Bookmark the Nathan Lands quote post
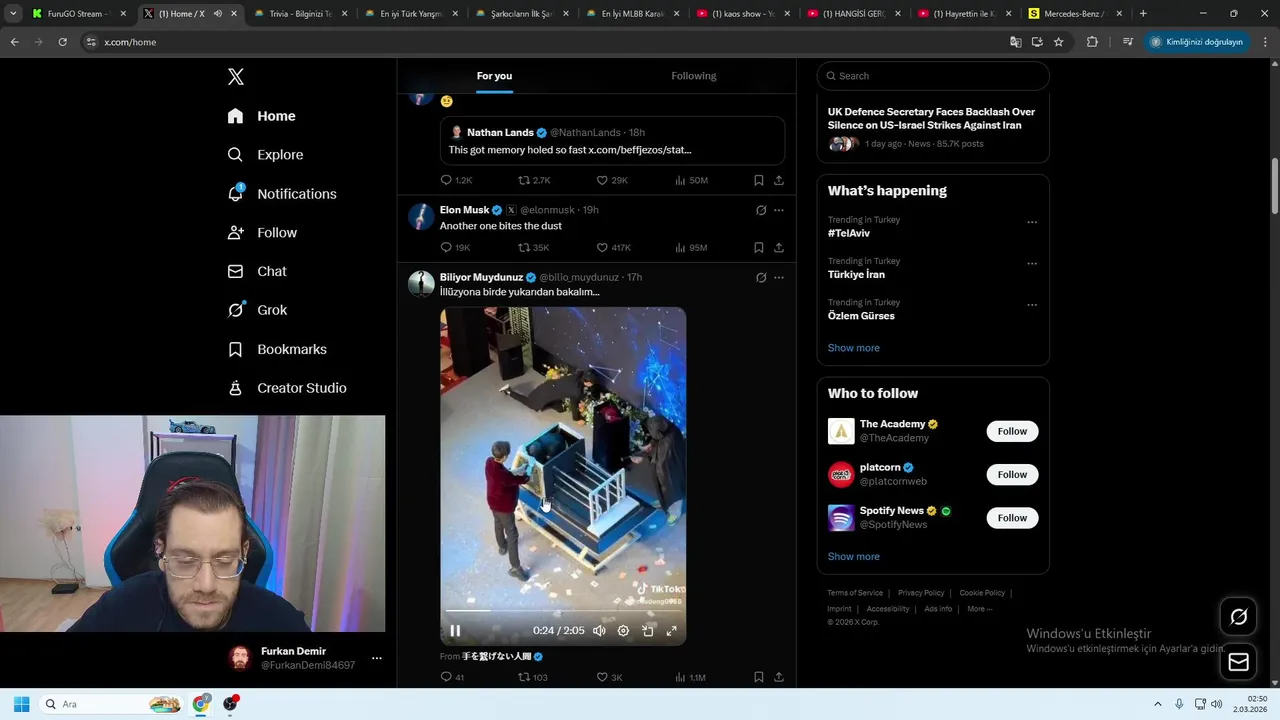The width and height of the screenshot is (1280, 720). (759, 180)
